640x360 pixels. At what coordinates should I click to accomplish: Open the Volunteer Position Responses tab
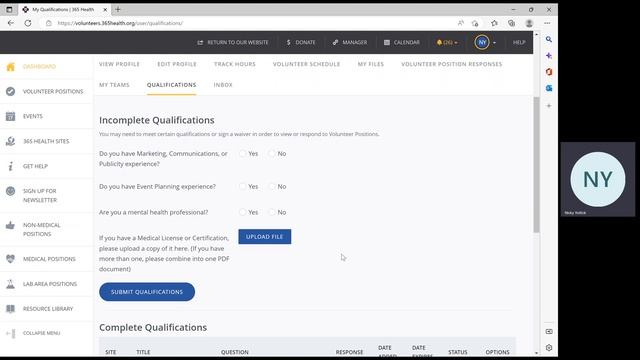(x=451, y=64)
